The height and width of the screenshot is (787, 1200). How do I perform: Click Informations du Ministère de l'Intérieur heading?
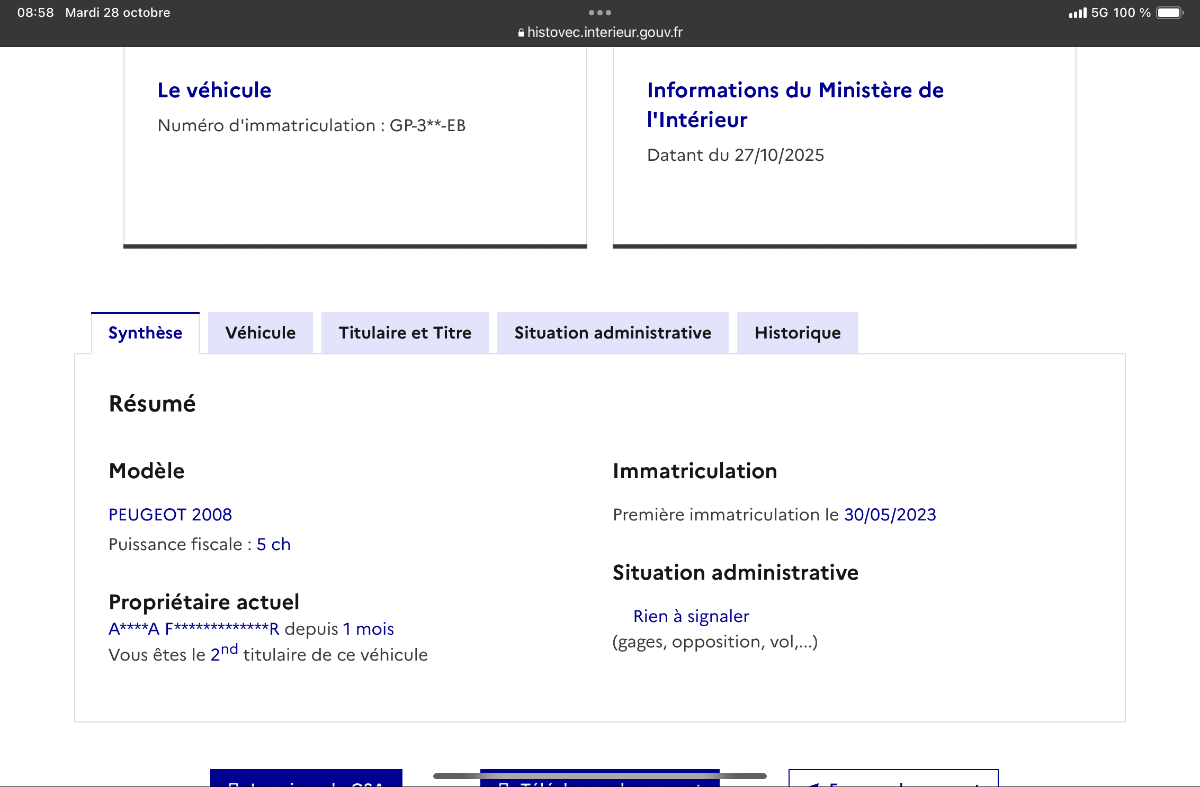tap(795, 104)
